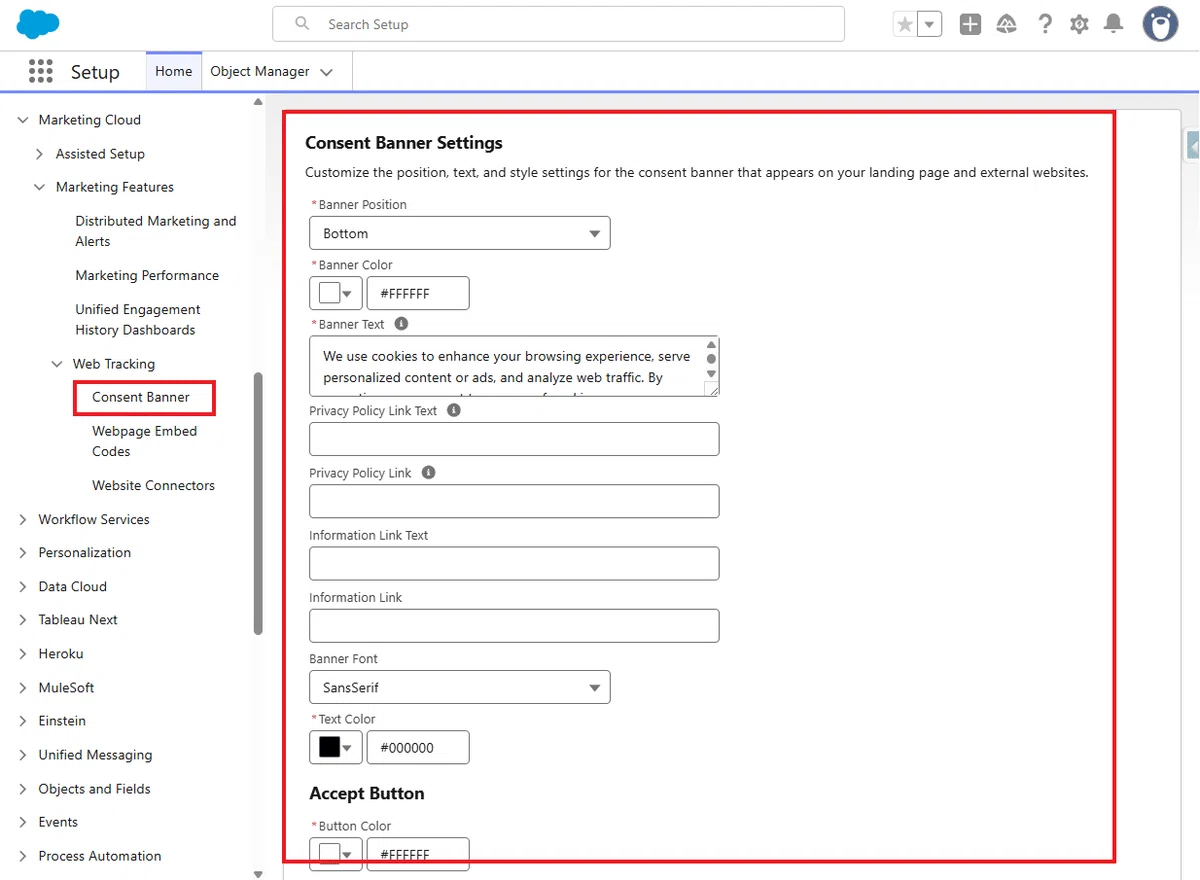Open Webpage Embed Codes
The image size is (1200, 880).
145,441
